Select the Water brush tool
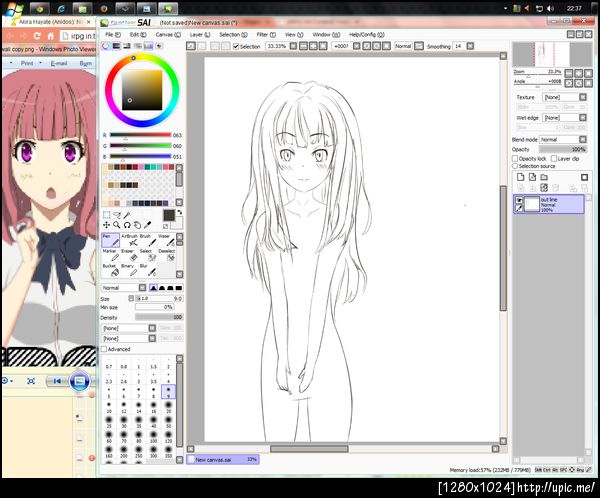 click(166, 240)
